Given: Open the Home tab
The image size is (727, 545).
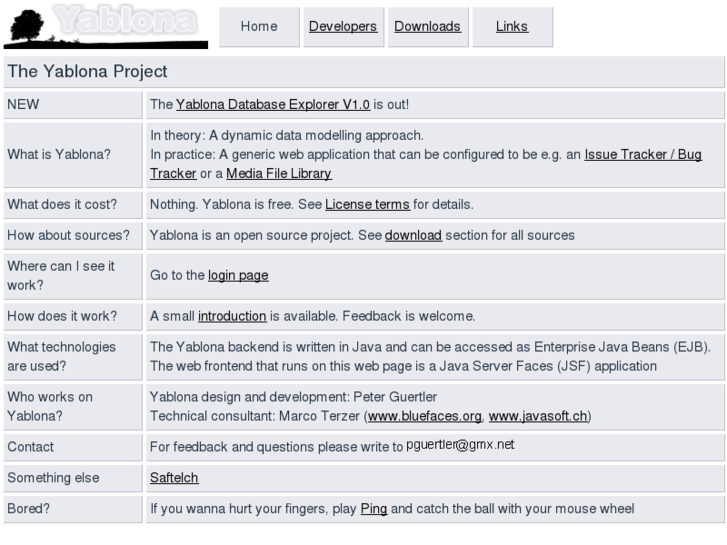Looking at the screenshot, I should pos(259,26).
